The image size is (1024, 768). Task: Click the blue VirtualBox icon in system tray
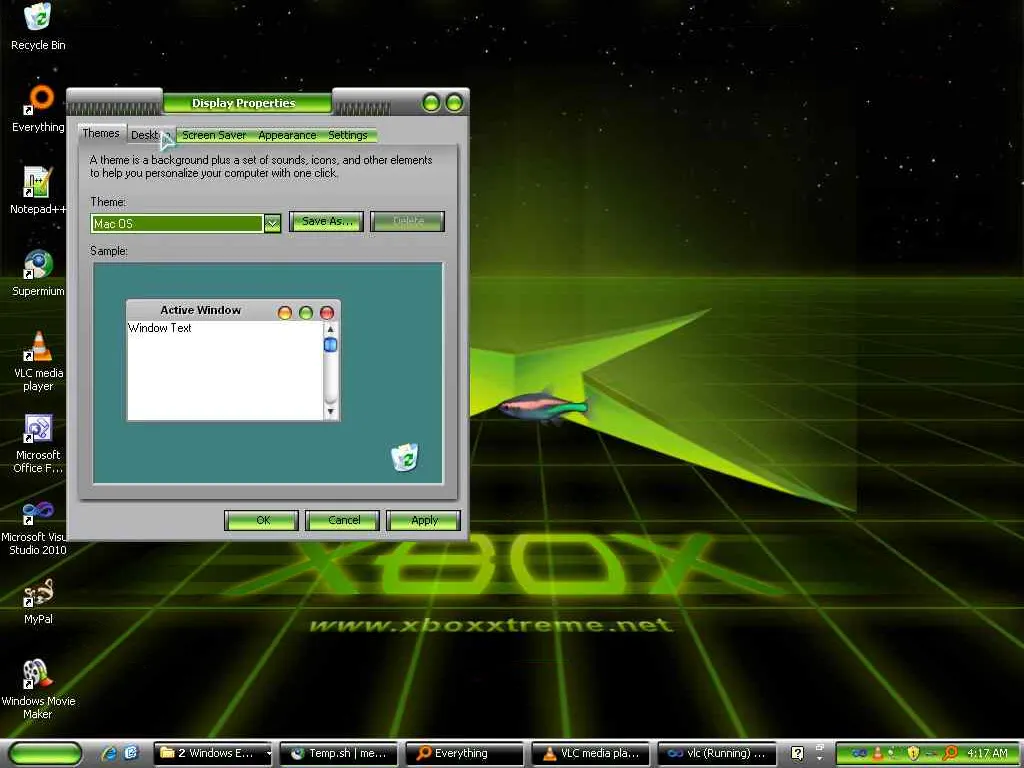tap(859, 753)
